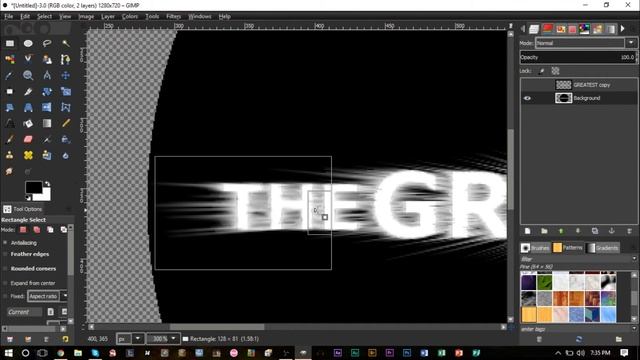Toggle lock pixels on layer

point(542,71)
